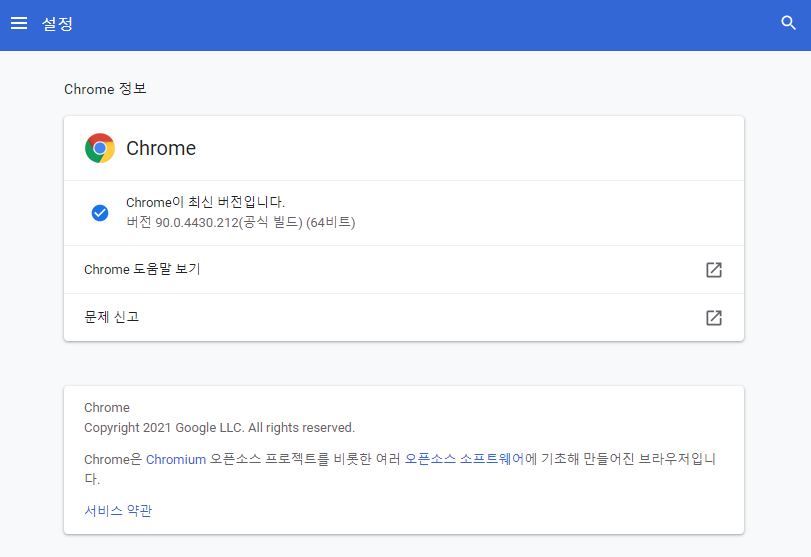Click the search settings magnifier icon
Screen dimensions: 811x557
pyautogui.click(x=788, y=23)
